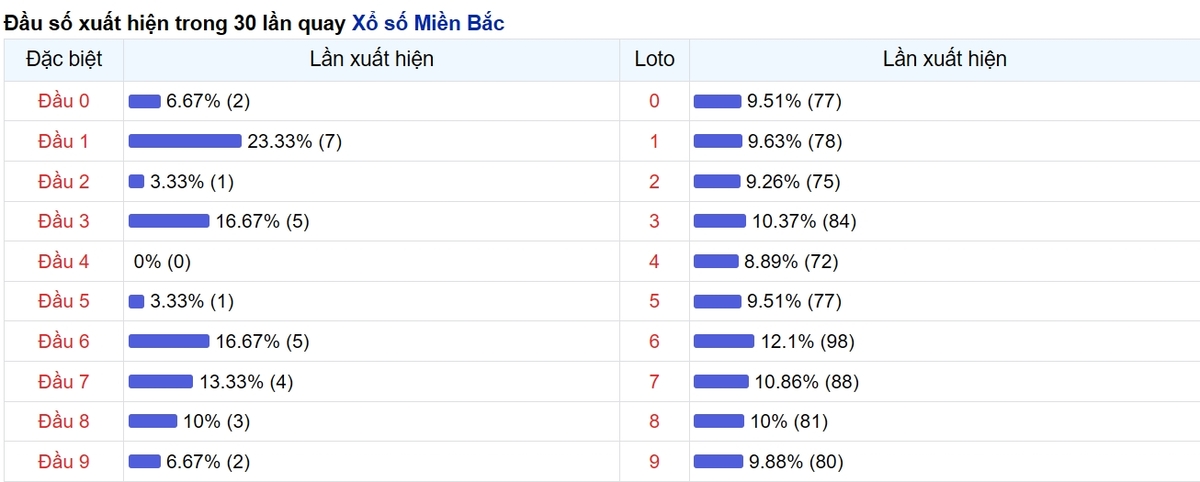Click the Loto 6 bar showing 12.1% (98)

coord(724,341)
